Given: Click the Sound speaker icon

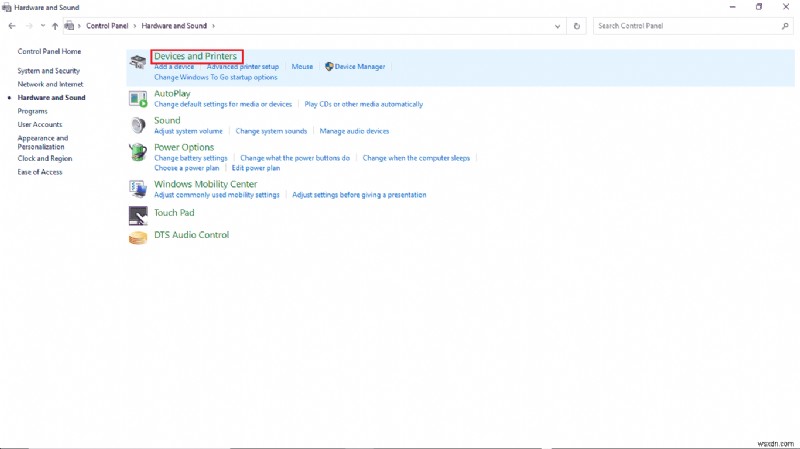Looking at the screenshot, I should point(138,125).
